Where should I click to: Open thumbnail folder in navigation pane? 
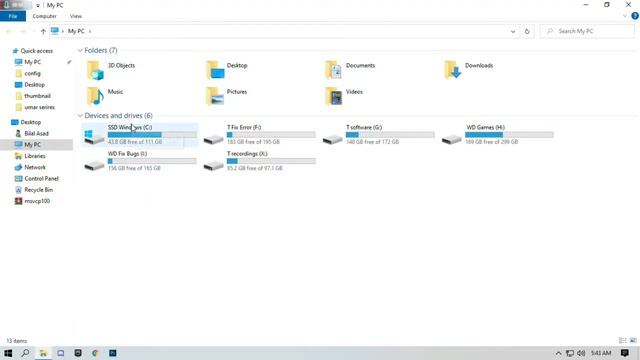coord(38,96)
